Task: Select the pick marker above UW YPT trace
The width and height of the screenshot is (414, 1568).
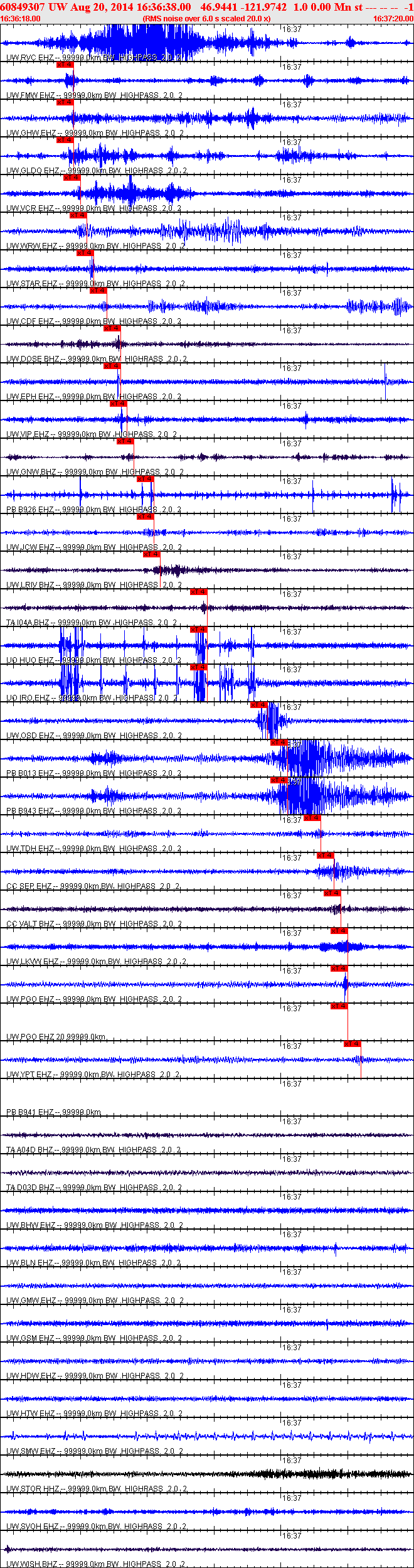Action: pyautogui.click(x=352, y=1044)
